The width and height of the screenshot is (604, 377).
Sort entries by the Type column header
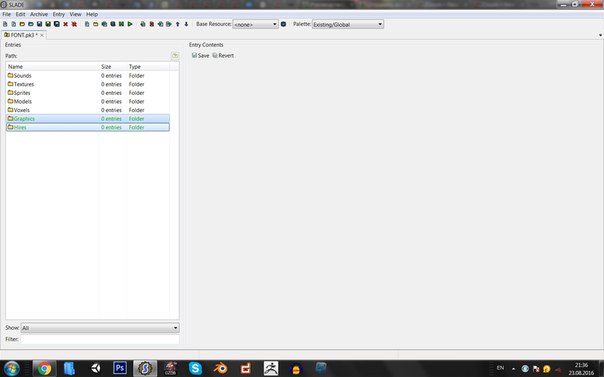pyautogui.click(x=148, y=67)
